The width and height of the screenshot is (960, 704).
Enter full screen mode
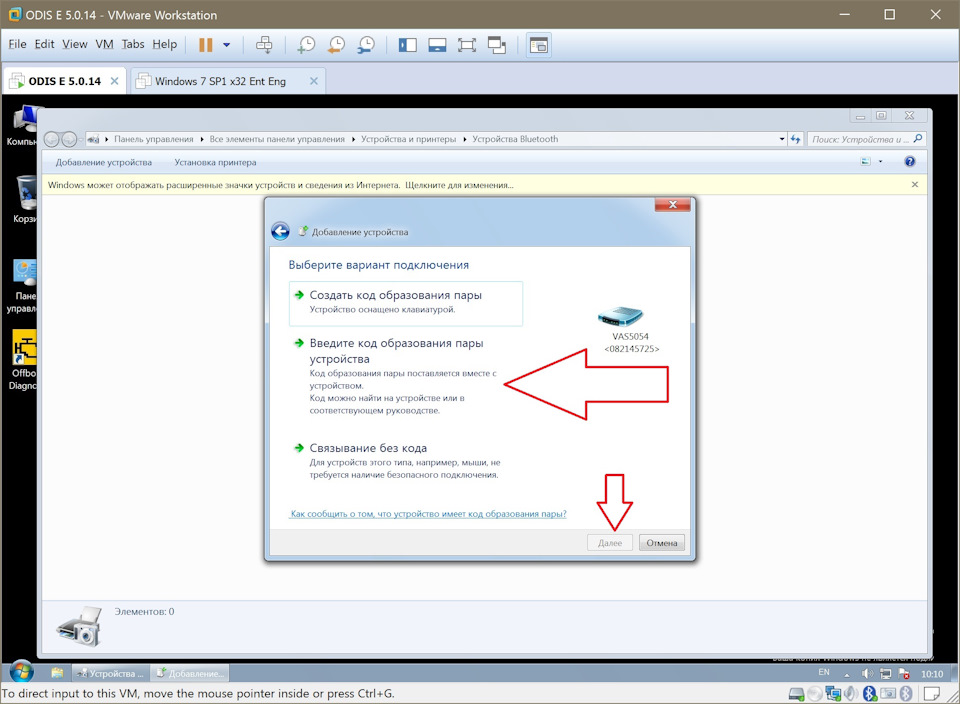click(x=467, y=45)
